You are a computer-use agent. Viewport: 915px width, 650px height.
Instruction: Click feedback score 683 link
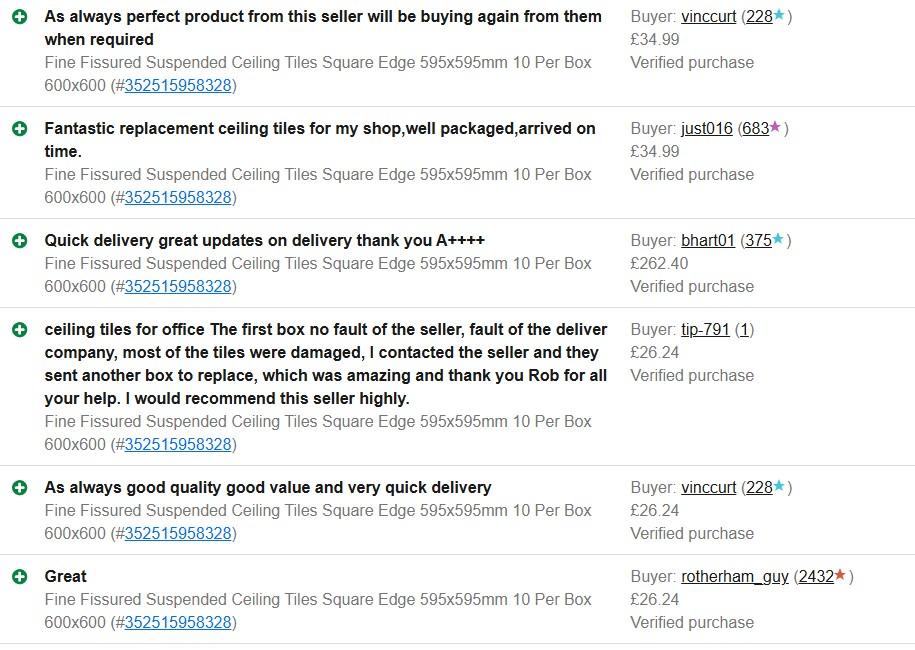[755, 129]
